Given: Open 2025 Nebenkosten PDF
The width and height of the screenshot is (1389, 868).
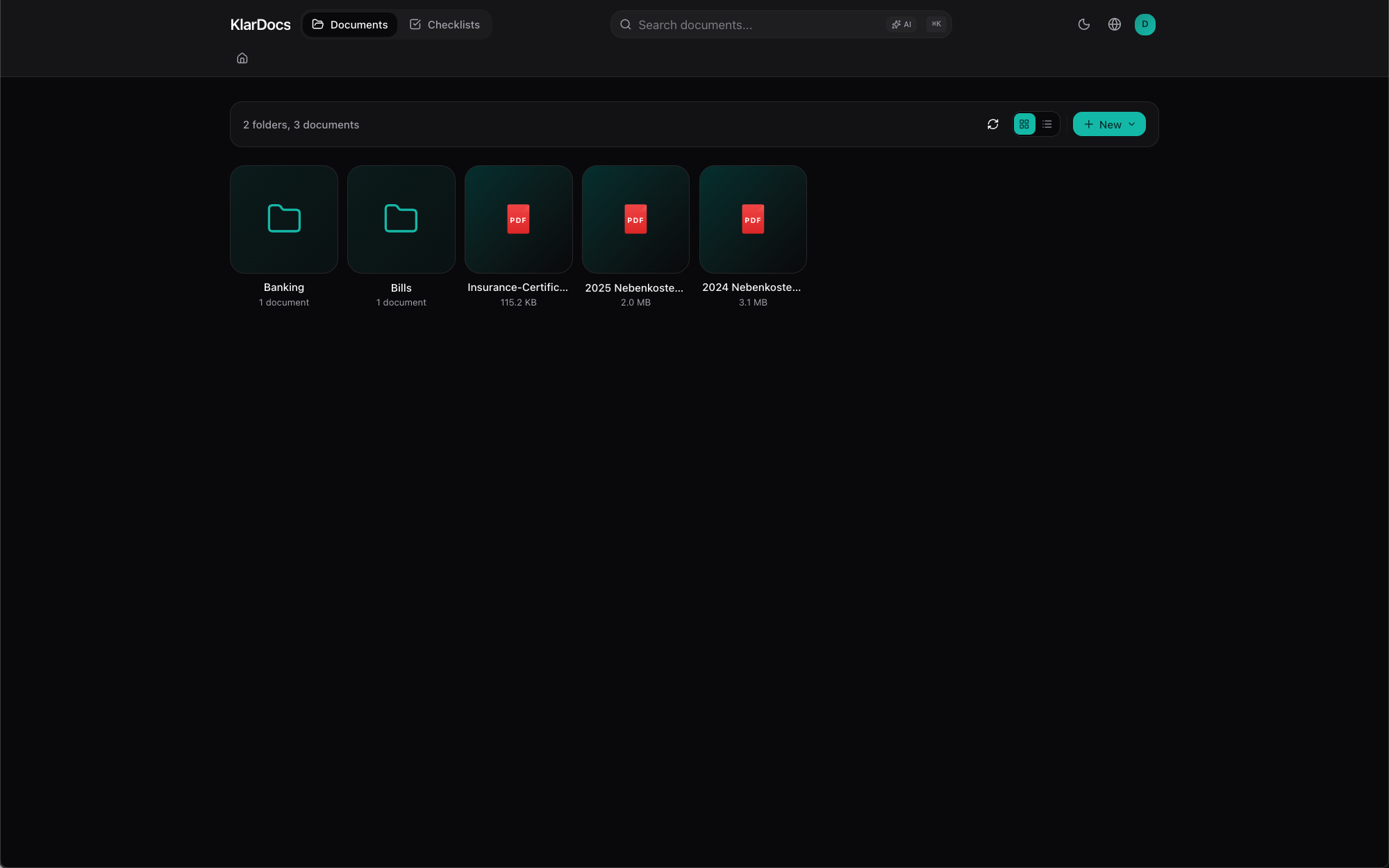Looking at the screenshot, I should 635,219.
